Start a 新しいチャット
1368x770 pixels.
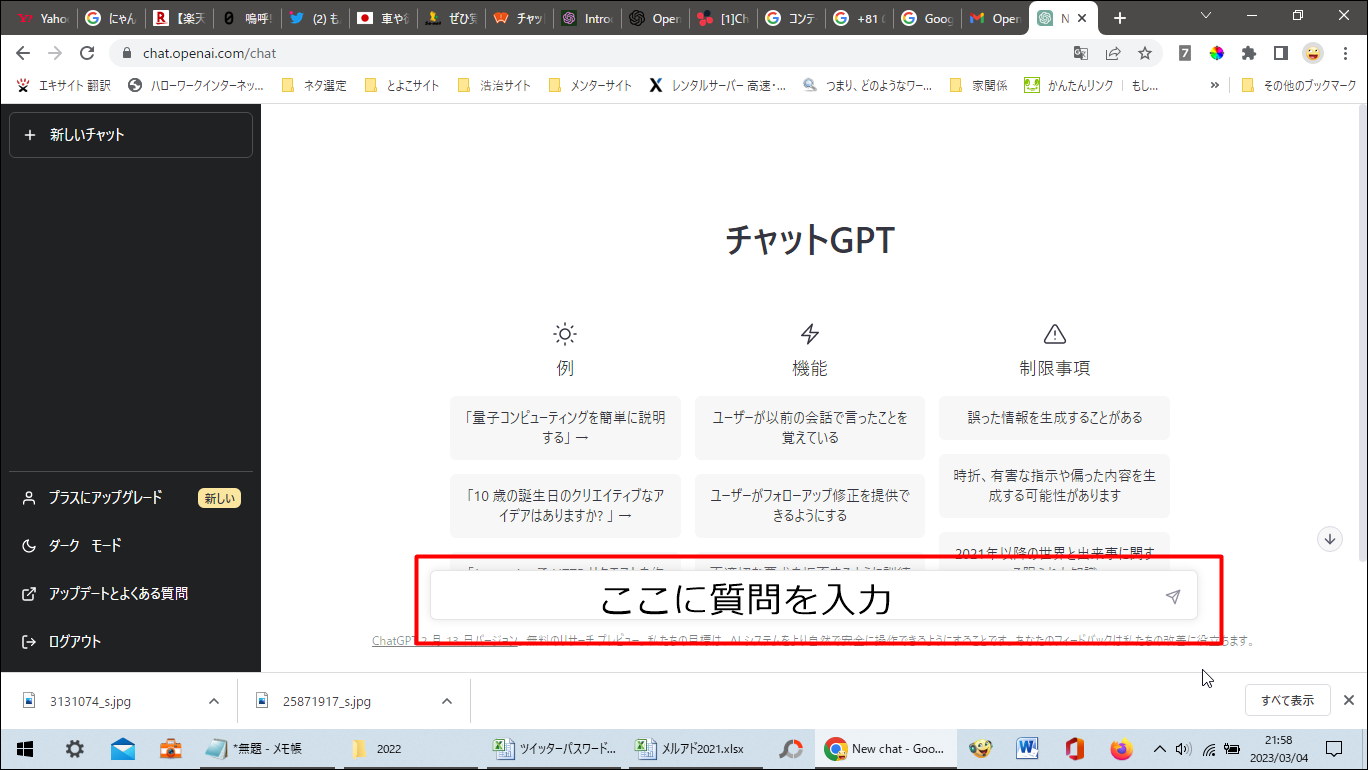tap(131, 135)
